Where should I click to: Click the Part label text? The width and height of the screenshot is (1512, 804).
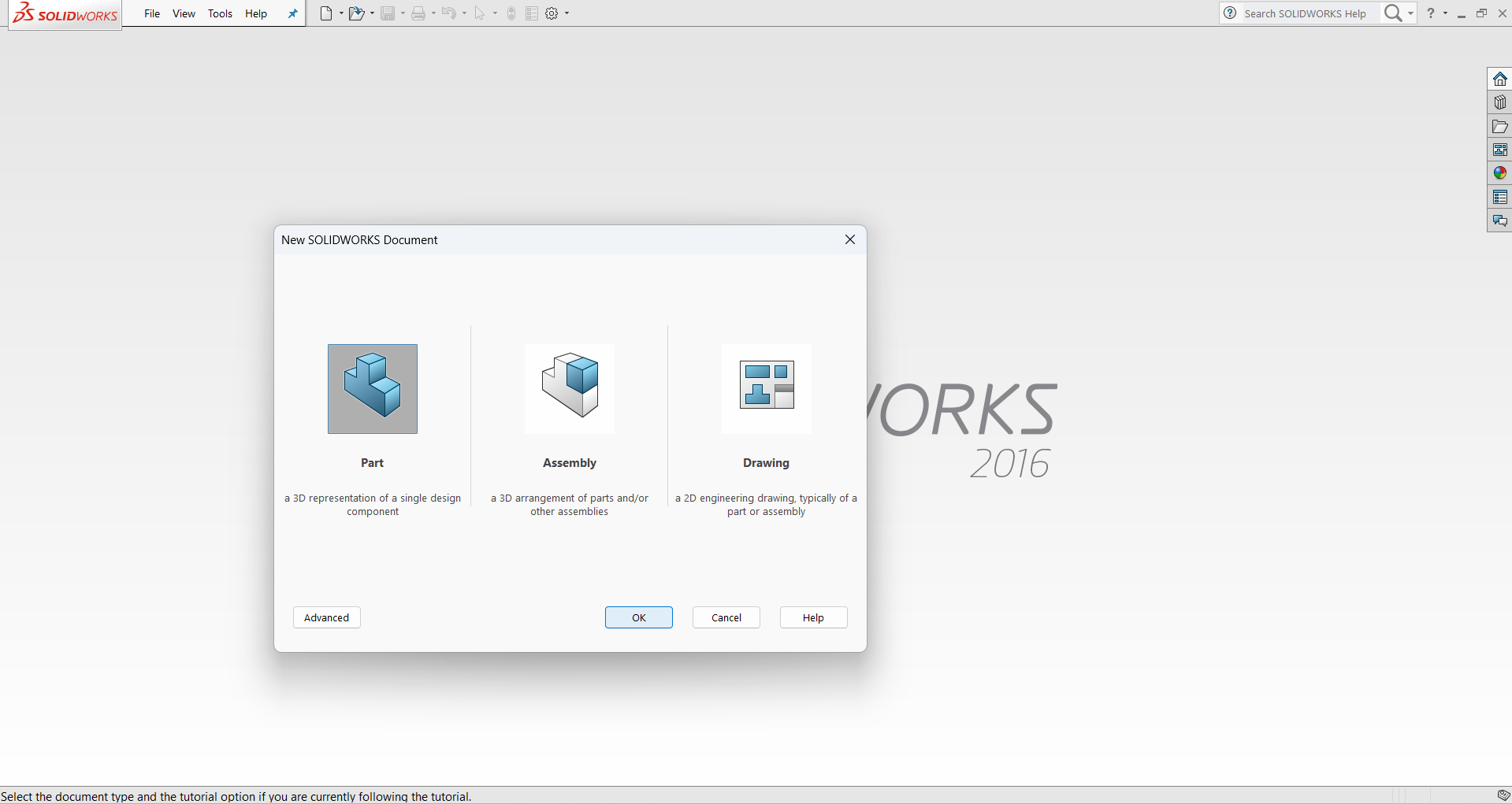[373, 463]
